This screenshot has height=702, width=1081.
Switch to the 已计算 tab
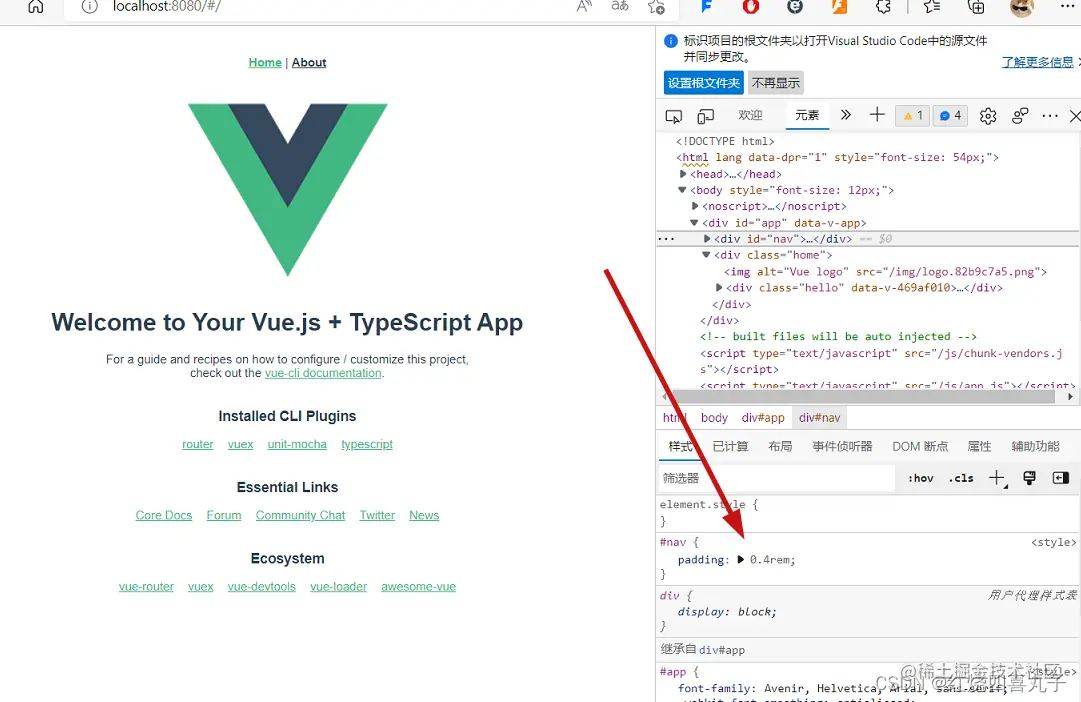[x=730, y=446]
